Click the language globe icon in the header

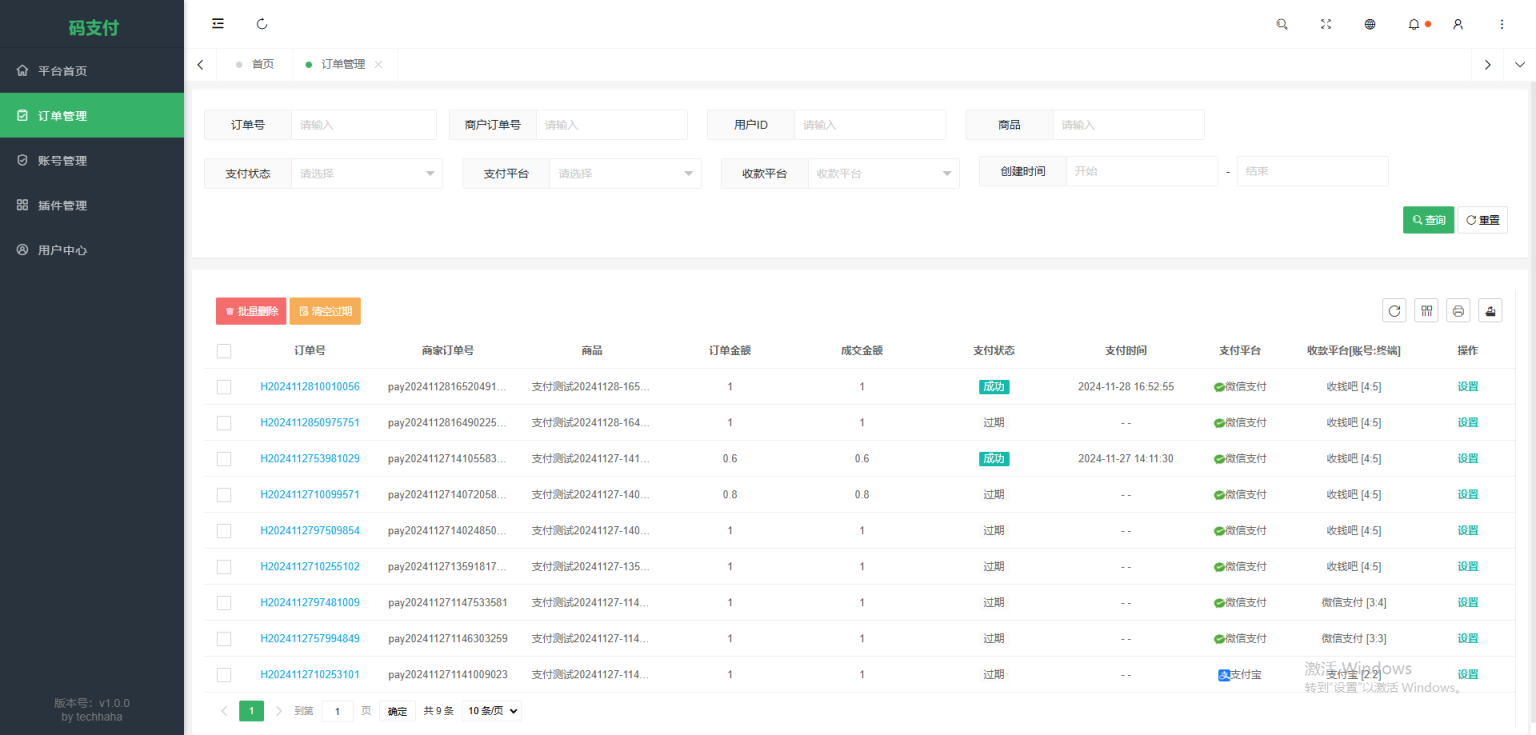[1369, 23]
